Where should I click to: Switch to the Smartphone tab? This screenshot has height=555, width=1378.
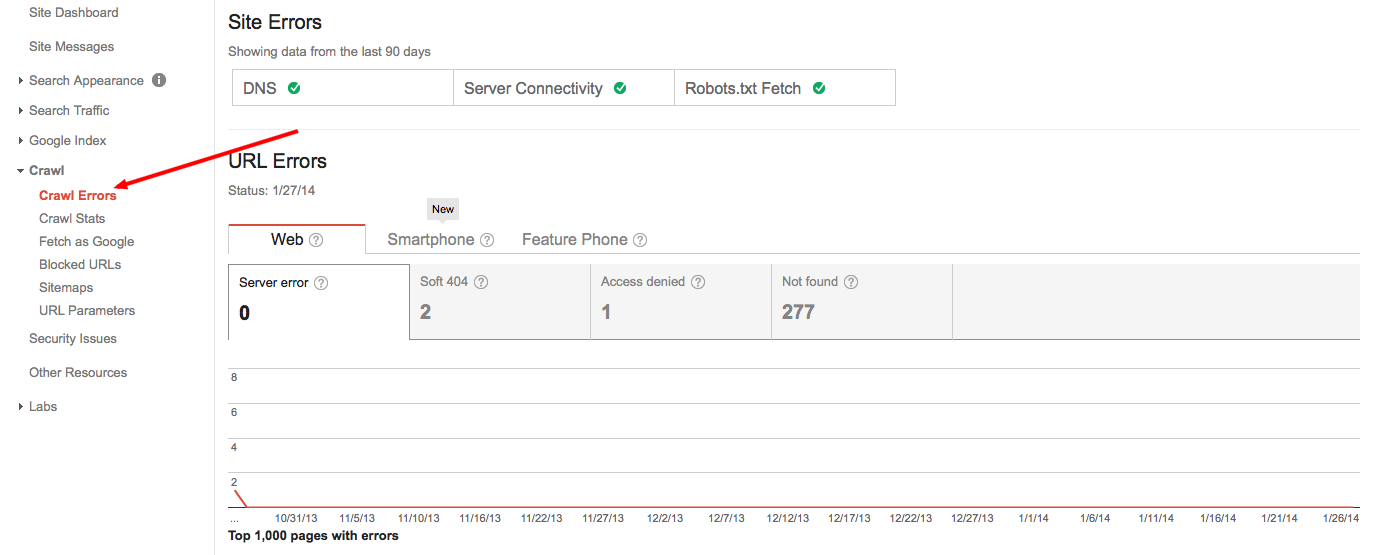pyautogui.click(x=430, y=240)
